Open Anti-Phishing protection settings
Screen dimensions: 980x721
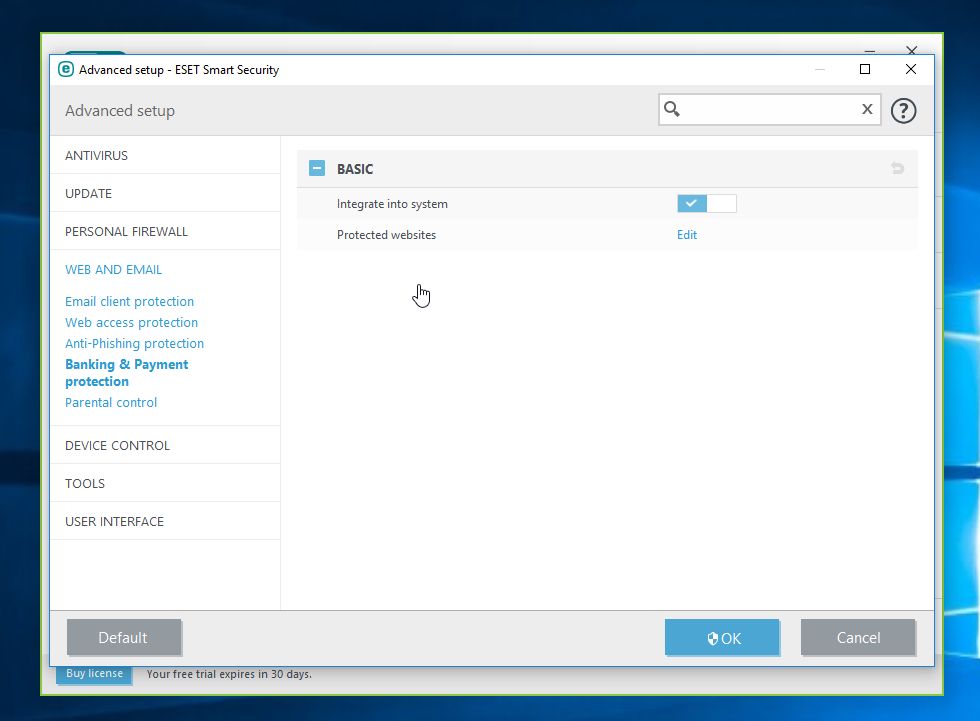pos(134,343)
